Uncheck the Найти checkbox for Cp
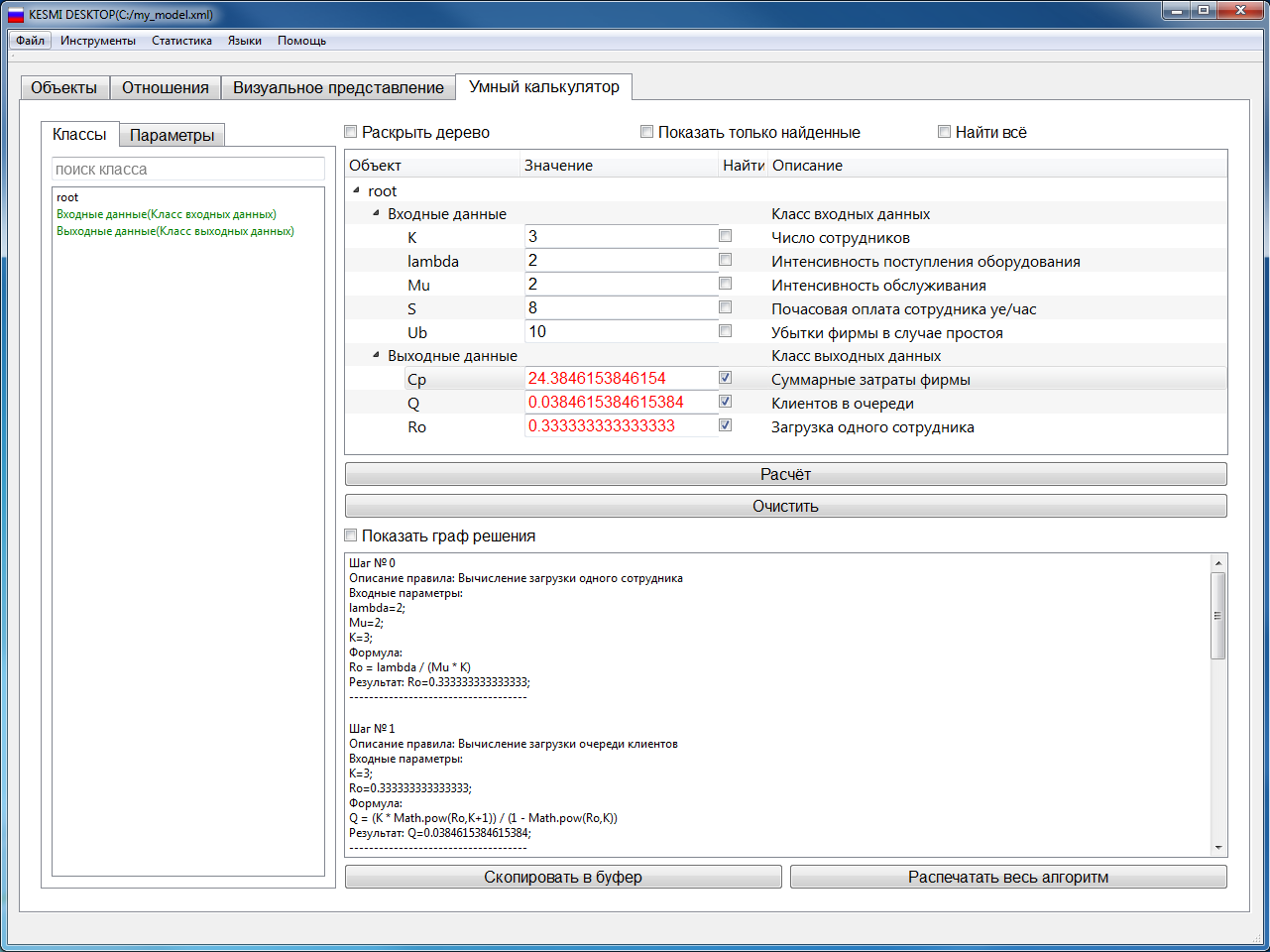 726,378
